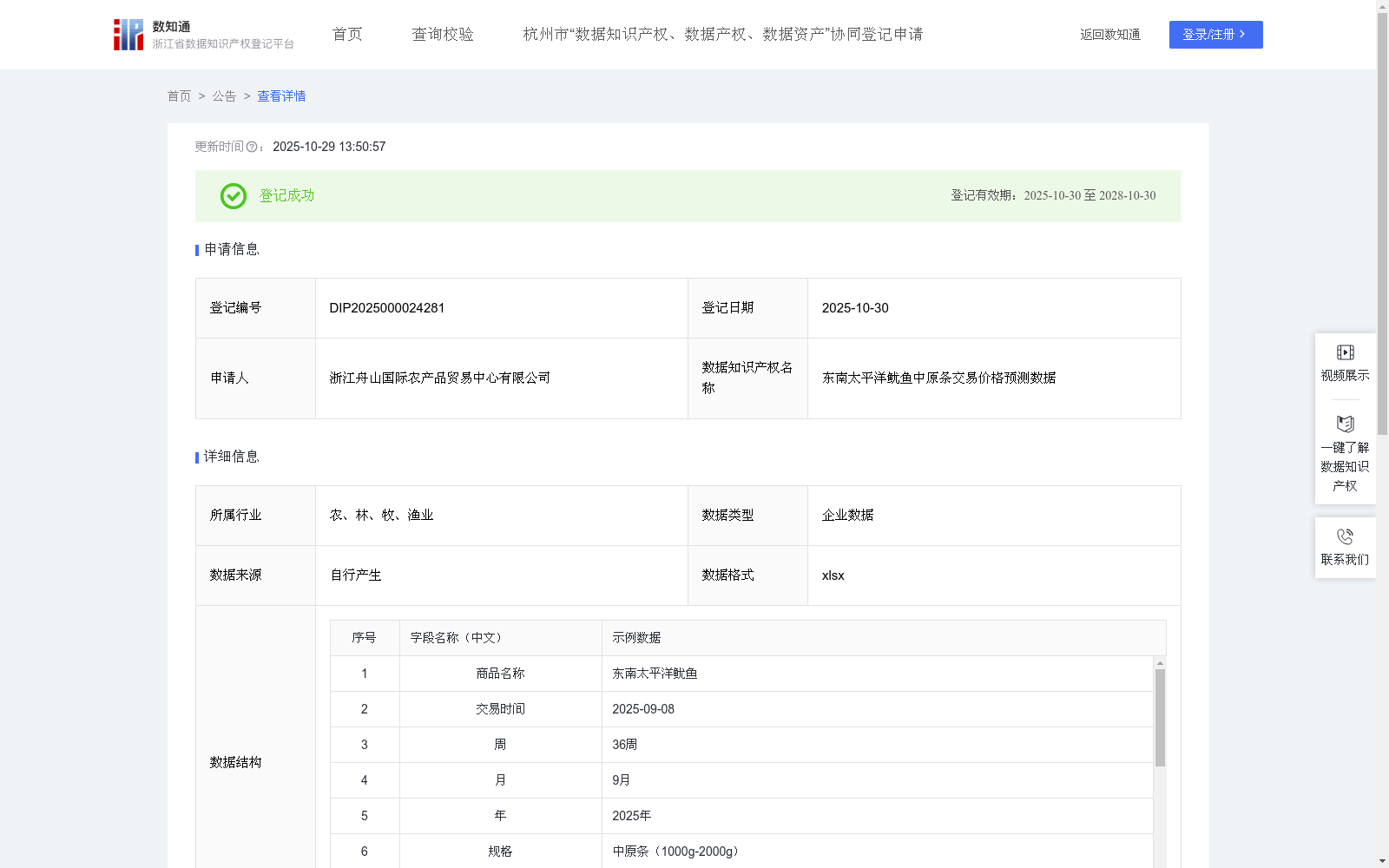Click the 序号 column header
Screen dimensions: 1389x868
click(x=365, y=638)
